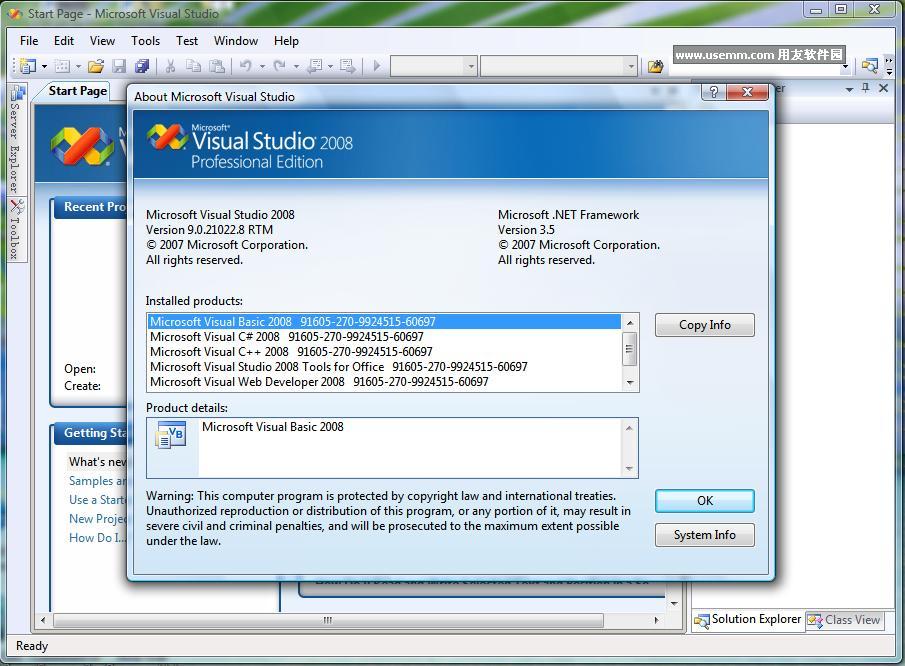Click the New Project link under Getting Started
The image size is (905, 666).
[97, 519]
